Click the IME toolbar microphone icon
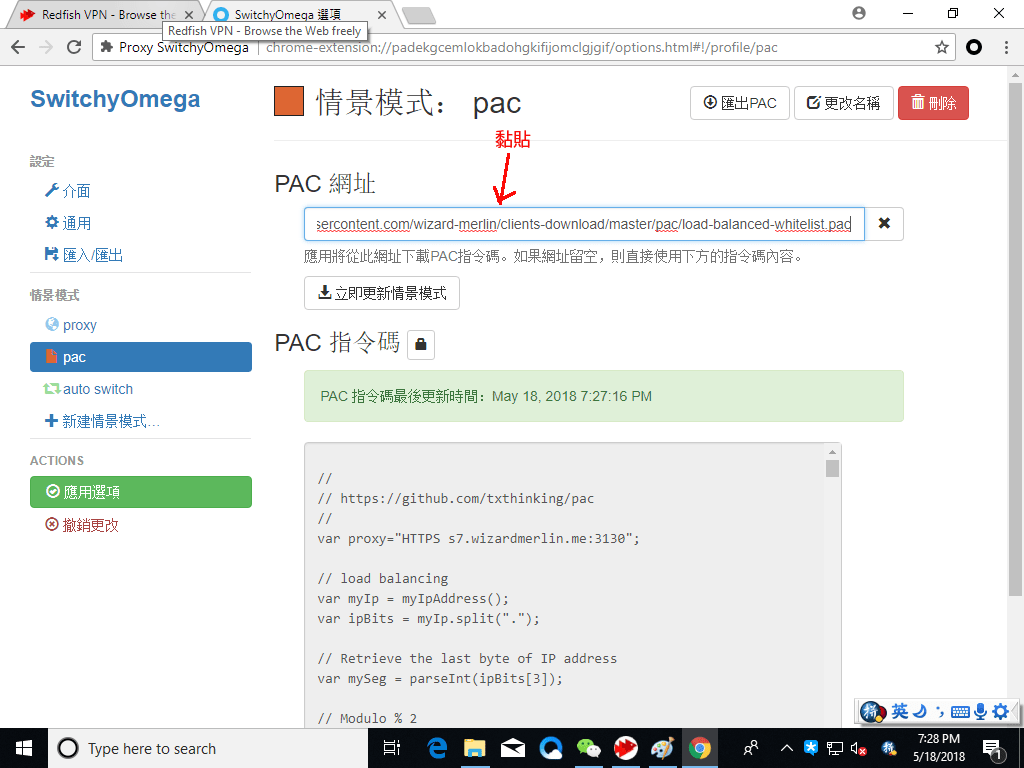 (x=980, y=711)
